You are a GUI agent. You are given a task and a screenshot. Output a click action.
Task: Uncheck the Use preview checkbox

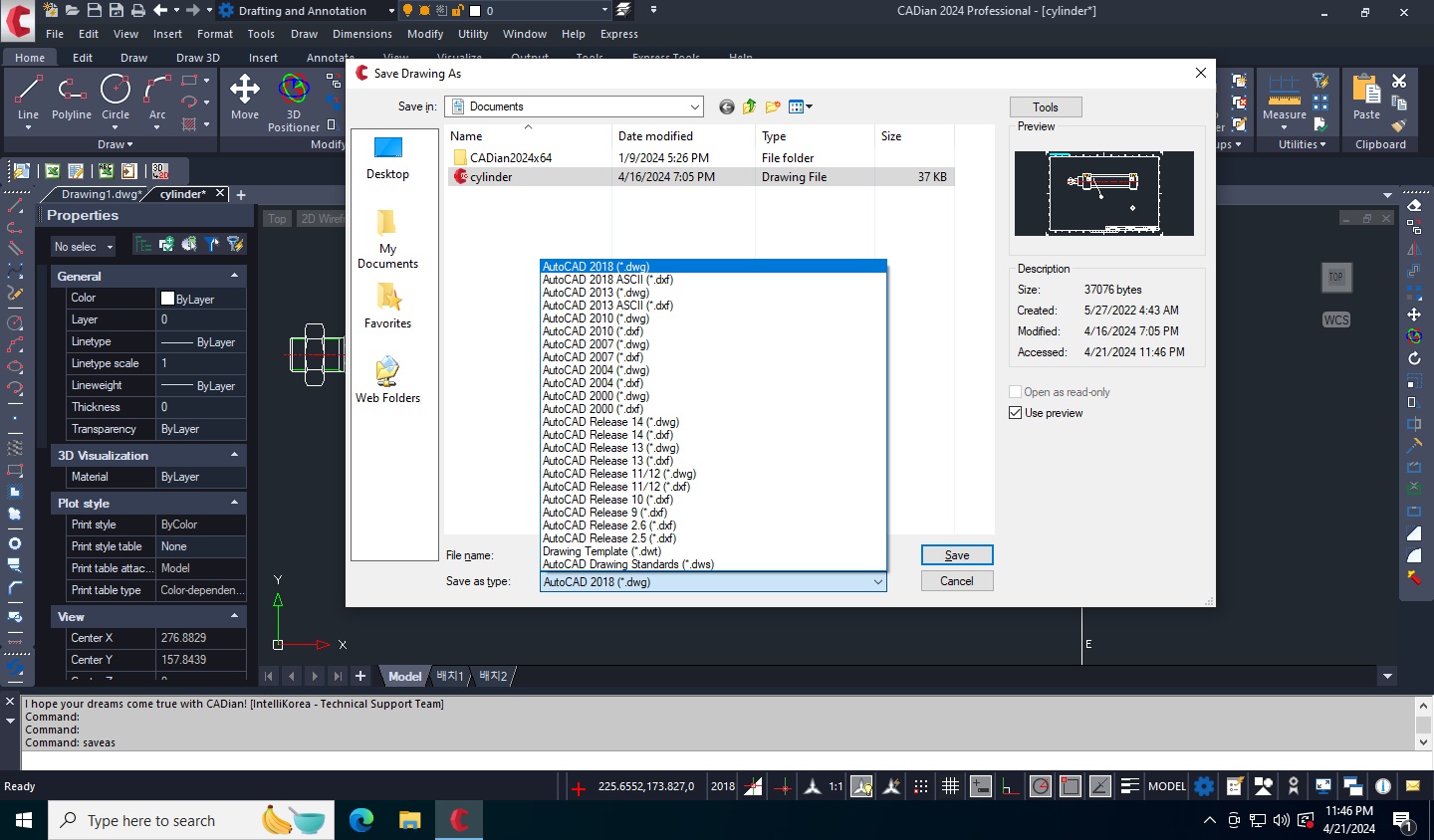click(1016, 413)
